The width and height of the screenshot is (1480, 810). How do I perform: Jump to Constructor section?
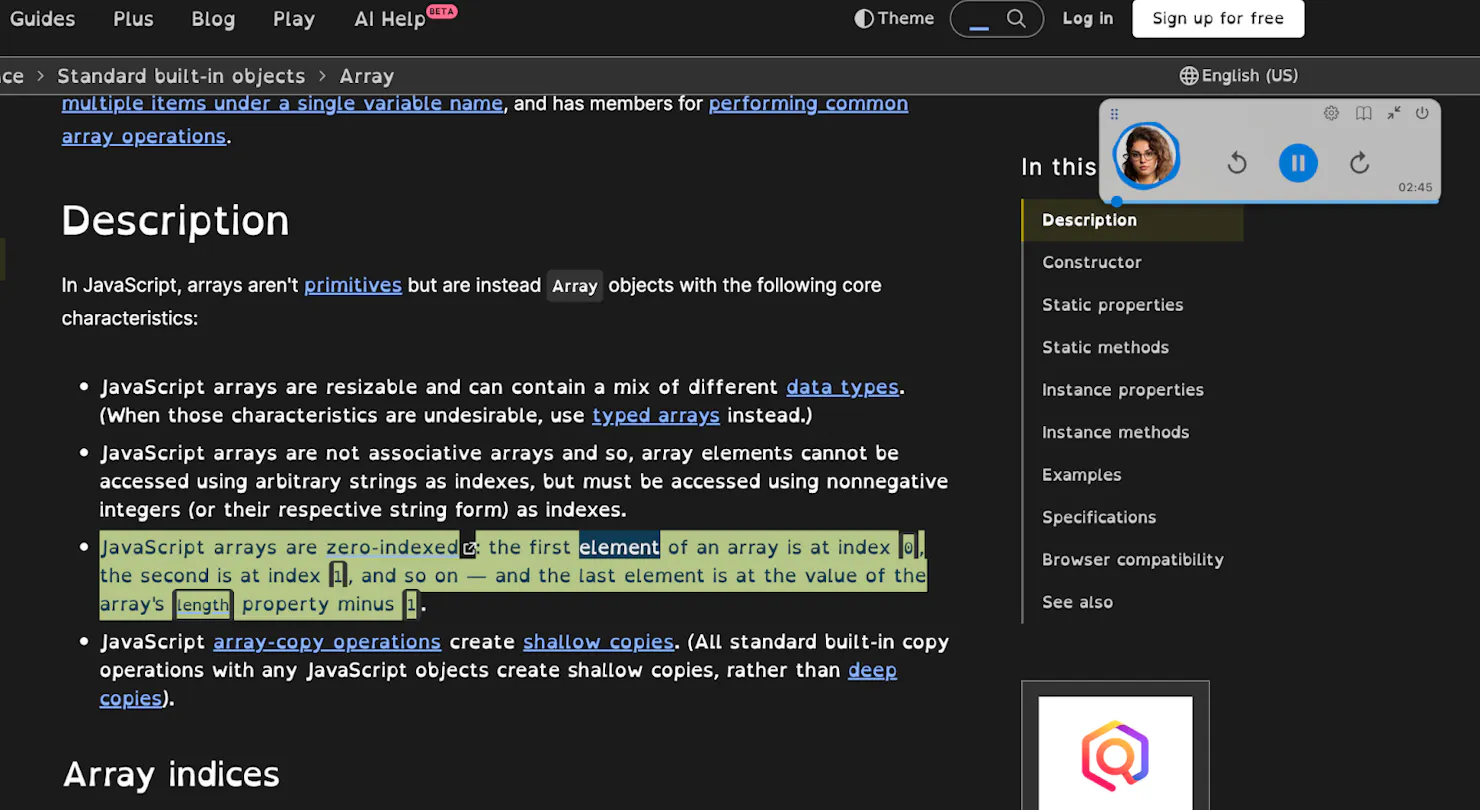[x=1091, y=262]
